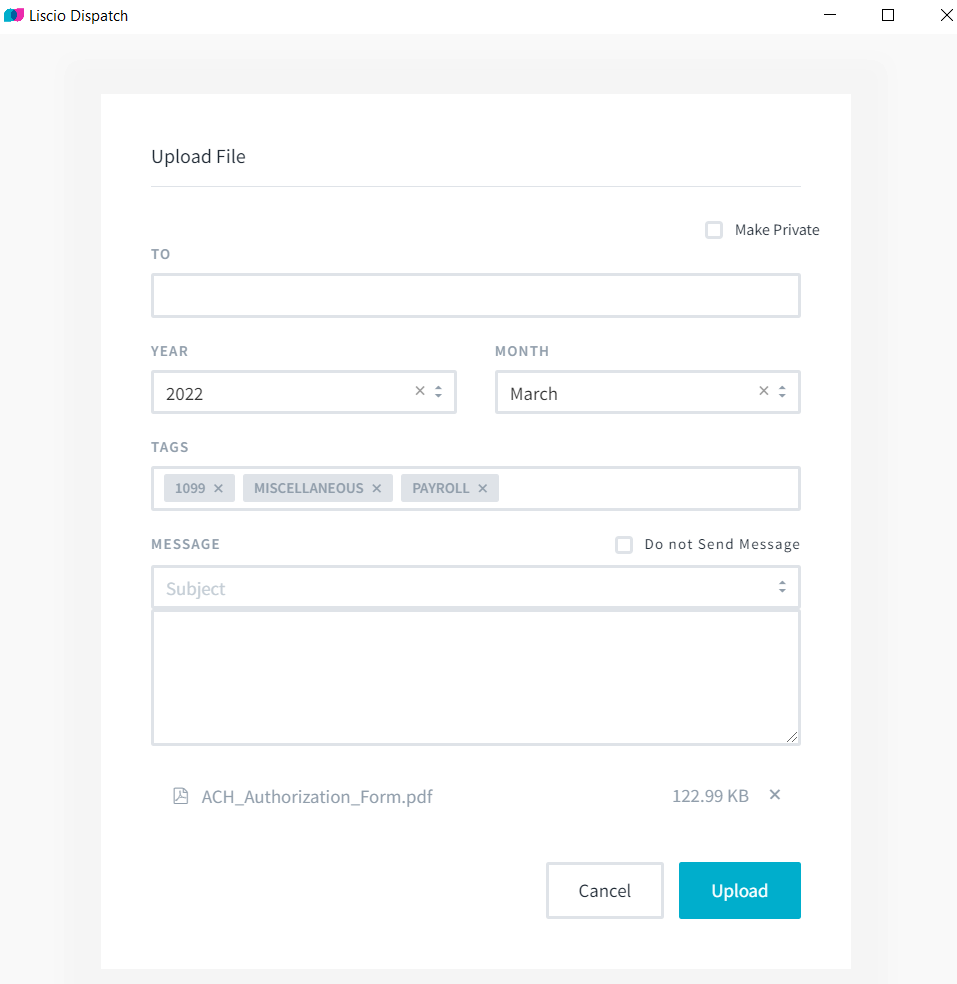Remove the MISCELLANEOUS tag
This screenshot has width=957, height=984.
pyautogui.click(x=377, y=488)
